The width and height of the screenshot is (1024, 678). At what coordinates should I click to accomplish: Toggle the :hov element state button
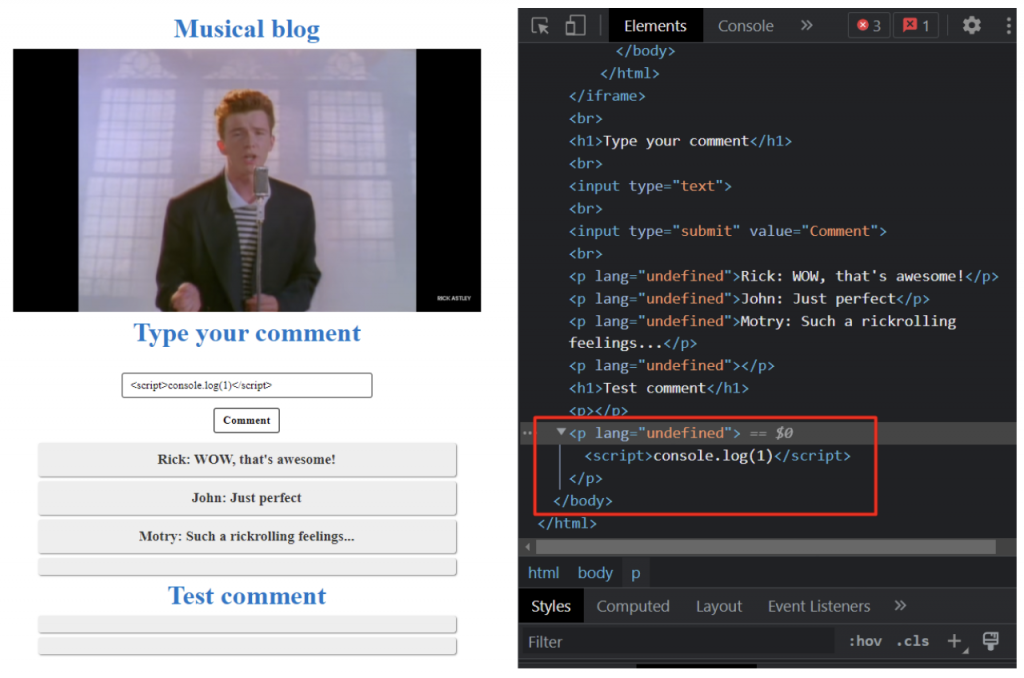coord(865,641)
